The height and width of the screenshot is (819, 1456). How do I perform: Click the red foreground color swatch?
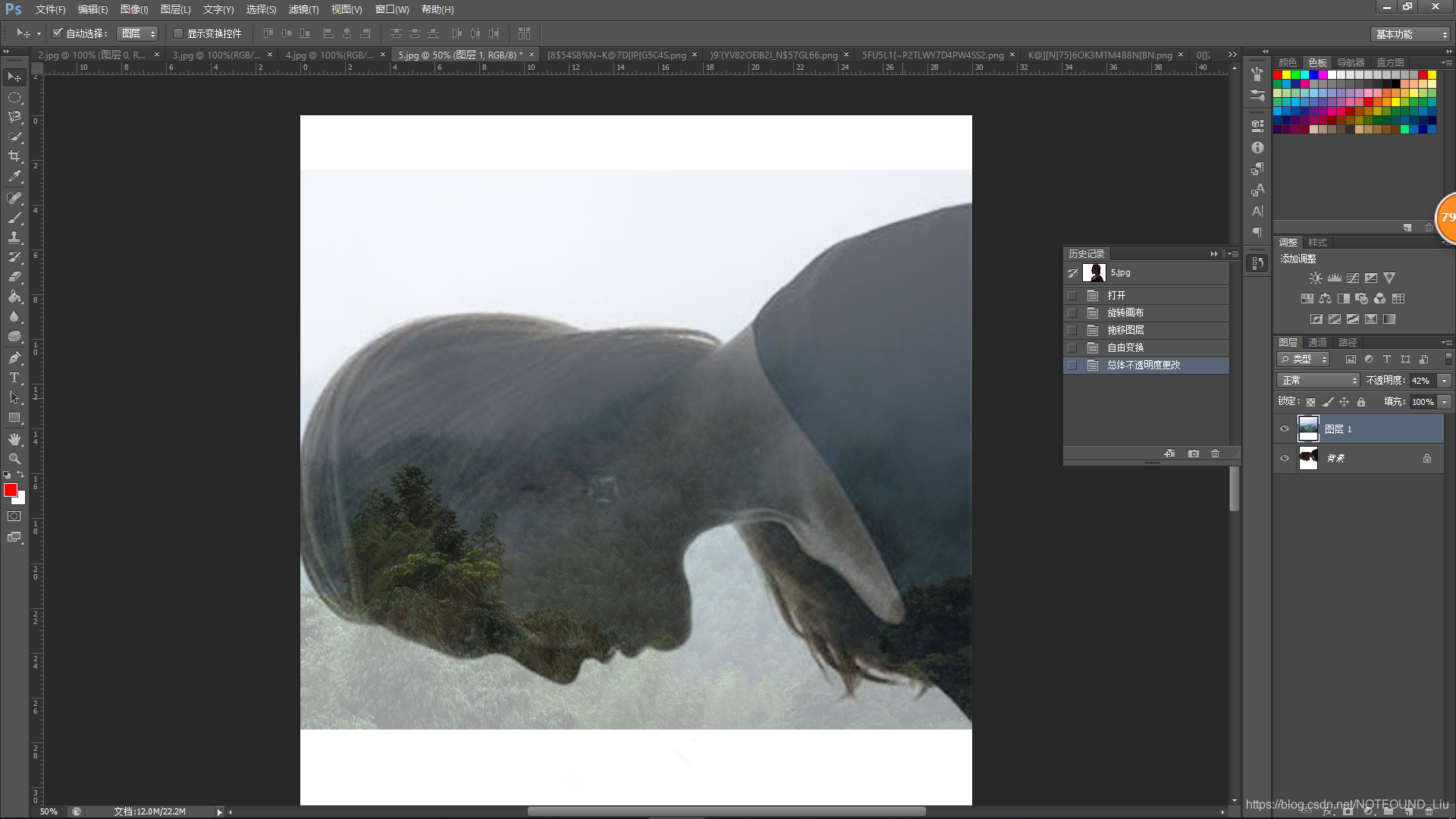(11, 490)
